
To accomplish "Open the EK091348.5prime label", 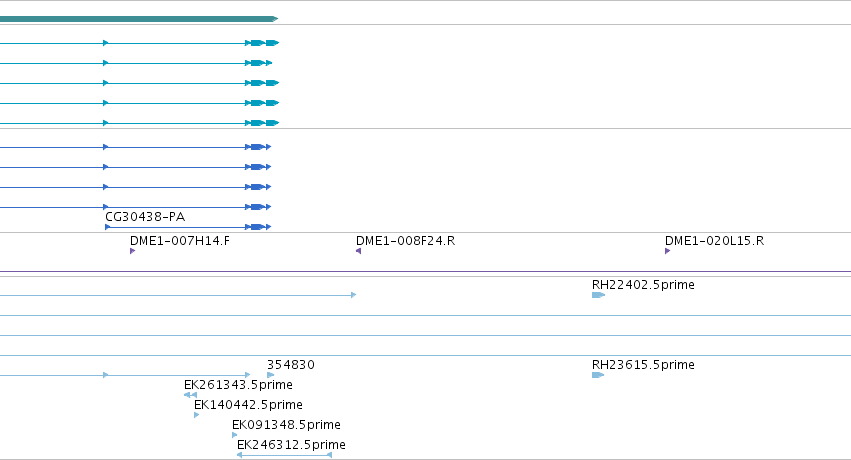I will point(286,425).
